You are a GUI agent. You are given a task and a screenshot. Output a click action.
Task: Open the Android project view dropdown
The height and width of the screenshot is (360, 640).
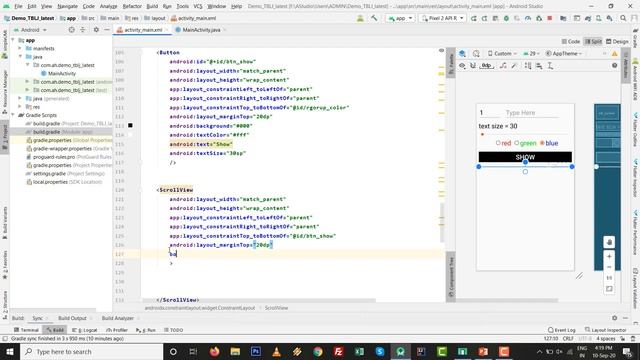(30, 30)
